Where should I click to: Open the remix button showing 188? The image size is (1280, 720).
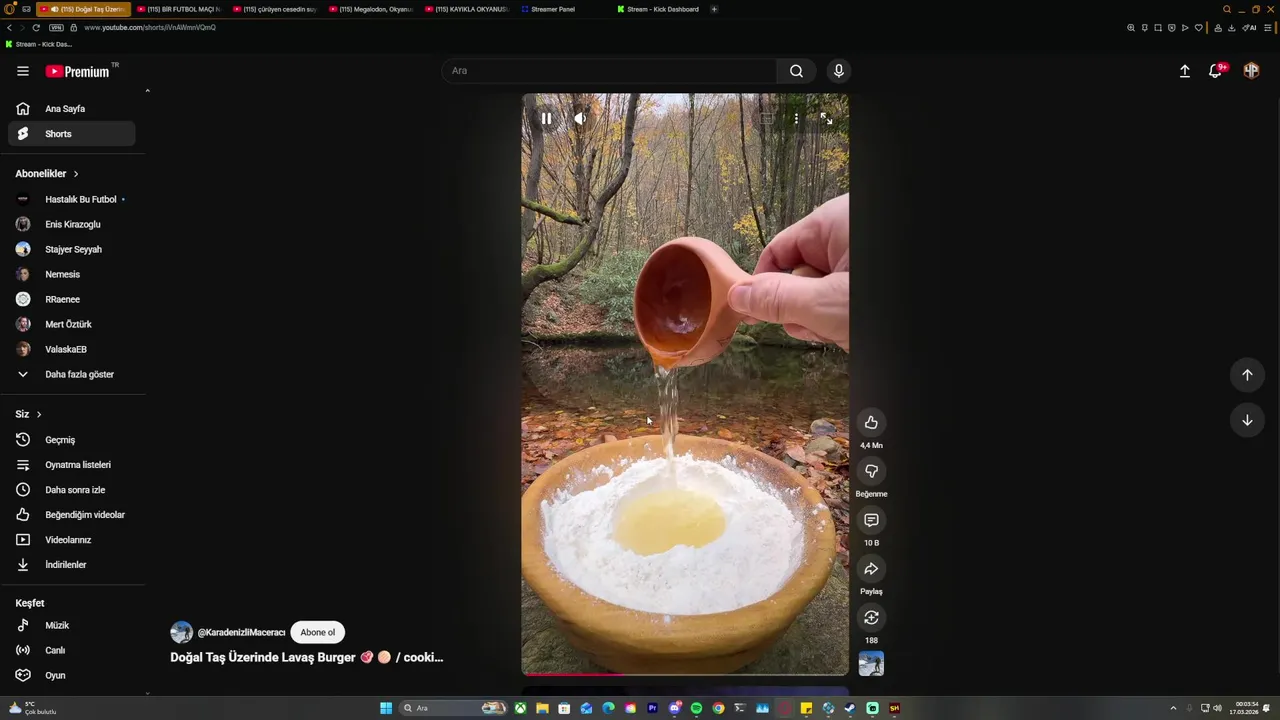(871, 618)
